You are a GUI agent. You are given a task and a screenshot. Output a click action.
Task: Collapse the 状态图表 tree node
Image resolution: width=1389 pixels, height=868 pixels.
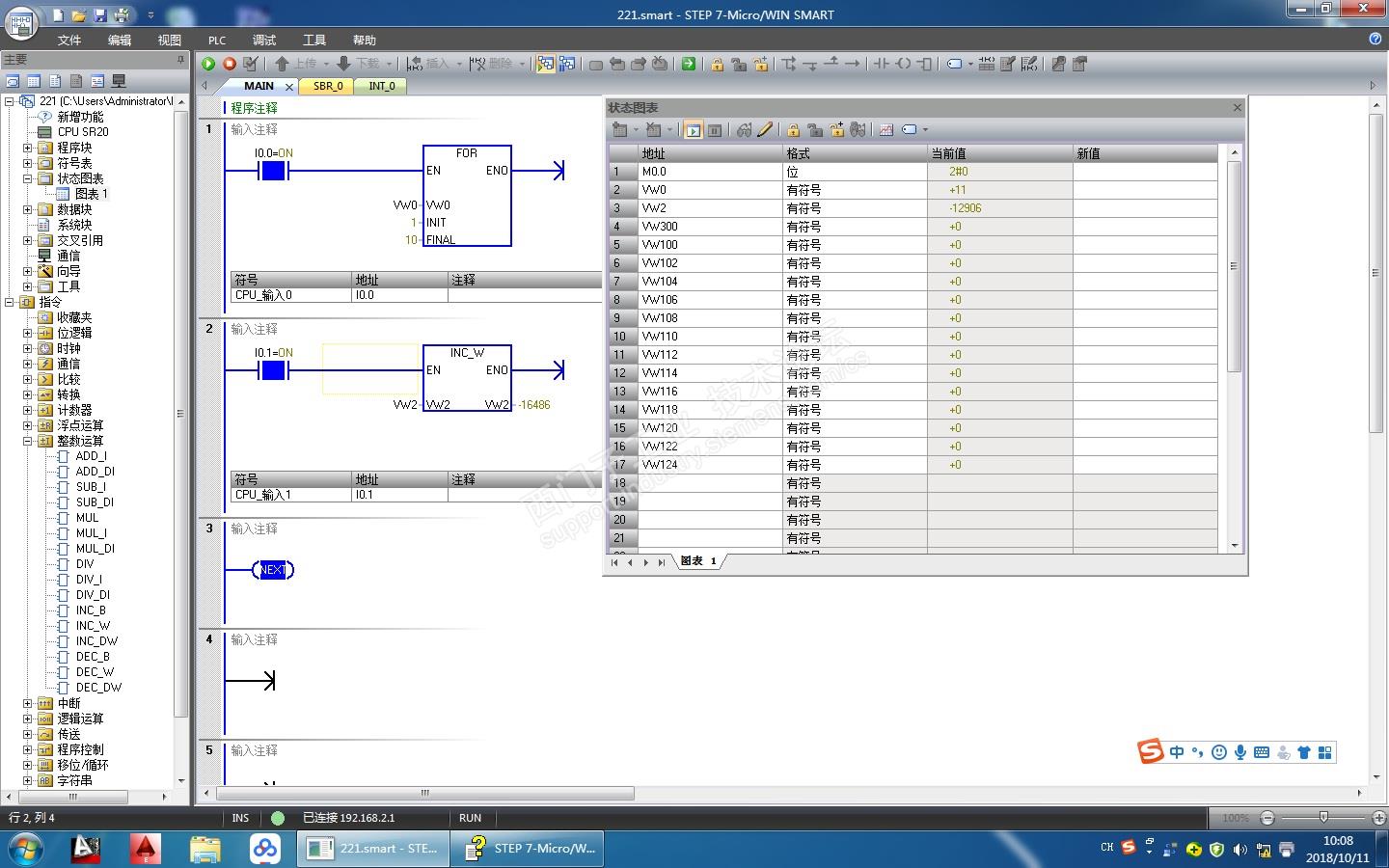[x=28, y=178]
